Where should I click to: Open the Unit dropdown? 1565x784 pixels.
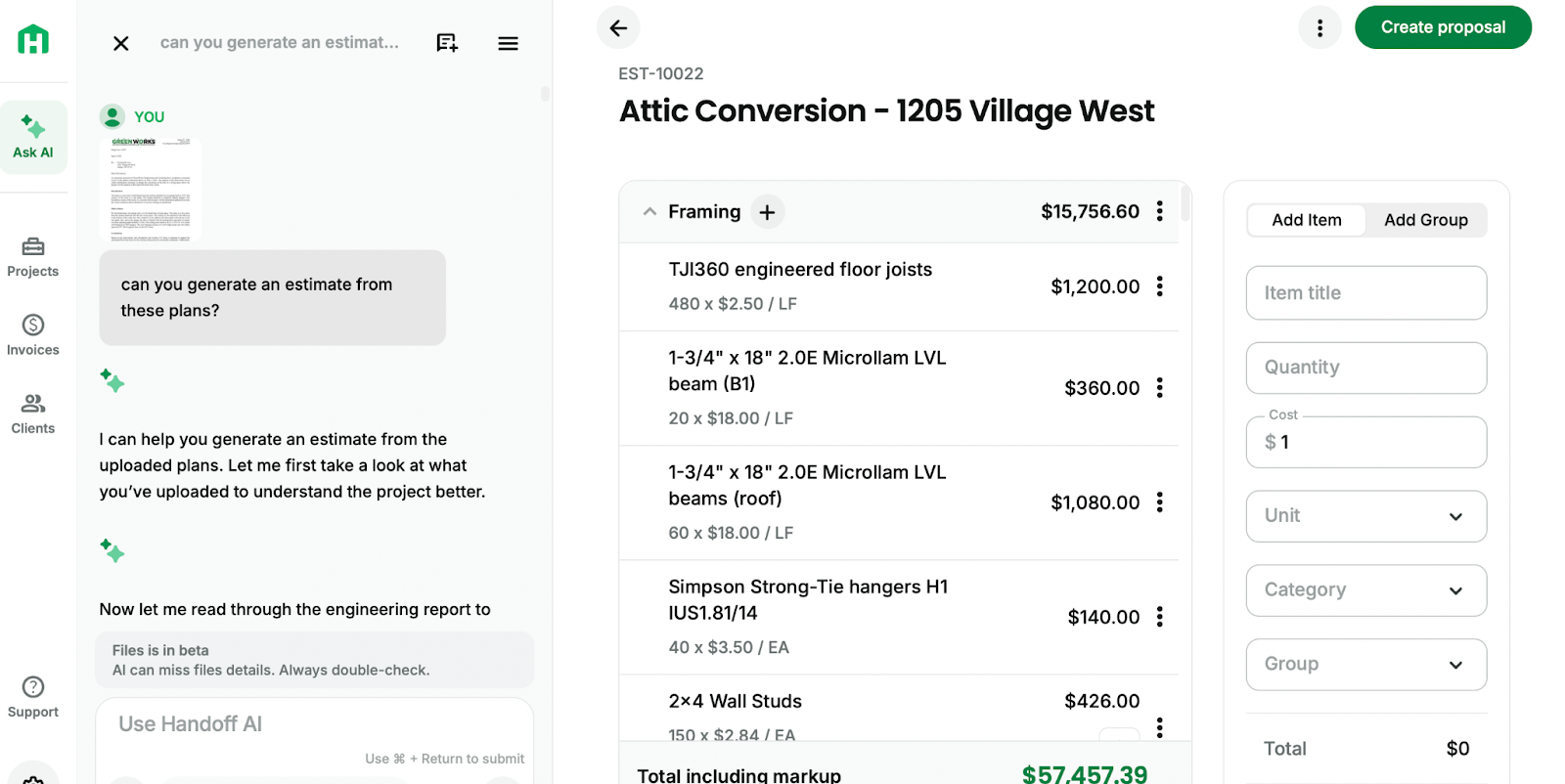1365,516
